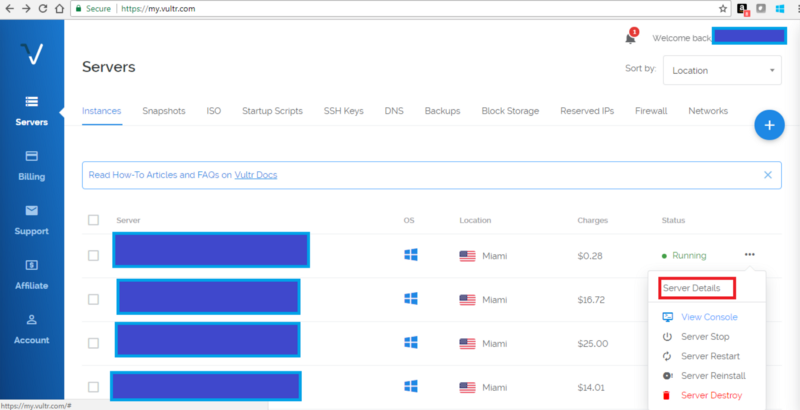800x410 pixels.
Task: Click the blue plus deploy button
Action: coord(769,125)
